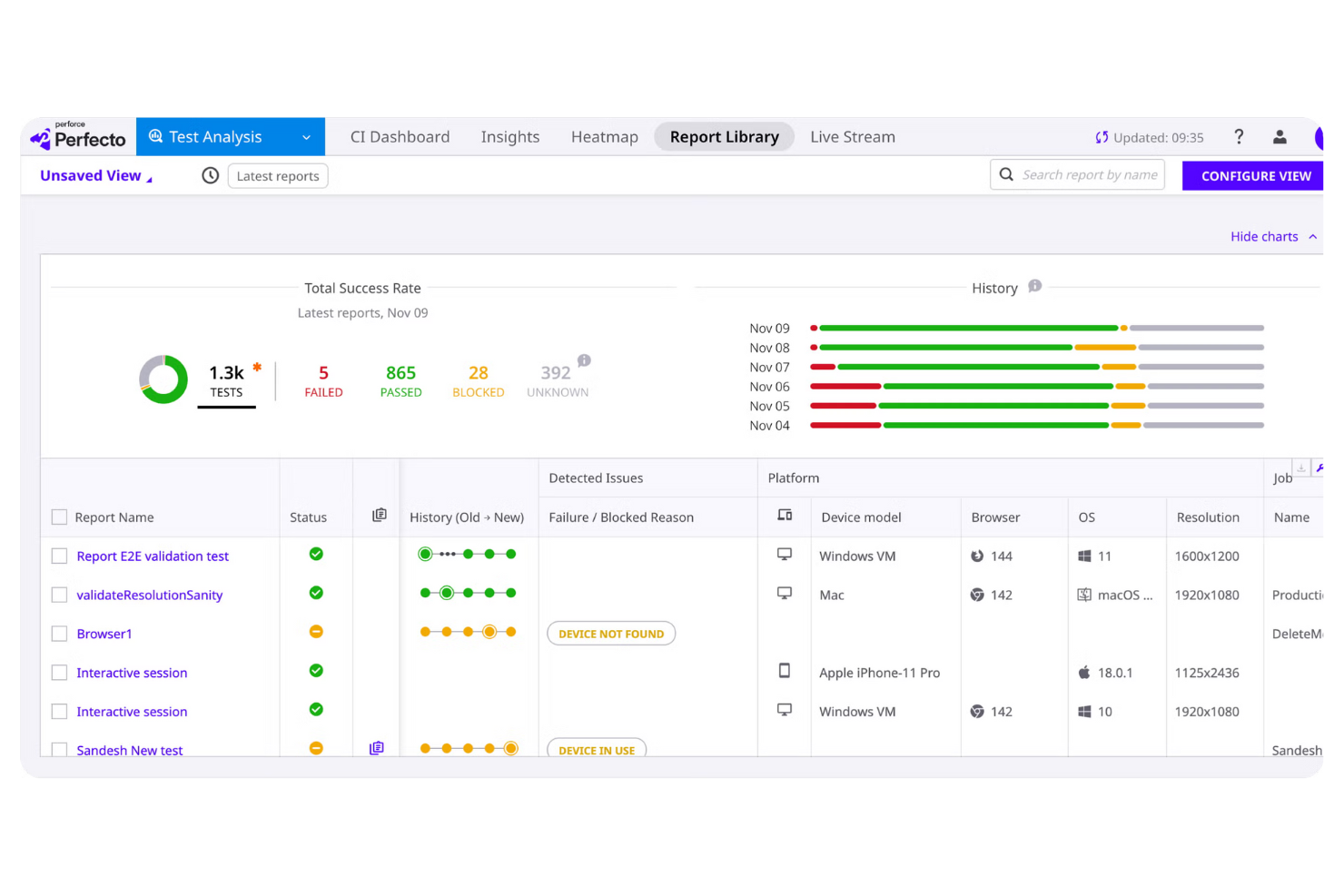Screen dimensions: 1344x896
Task: Click the CONFIGURE VIEW button
Action: tap(1256, 175)
